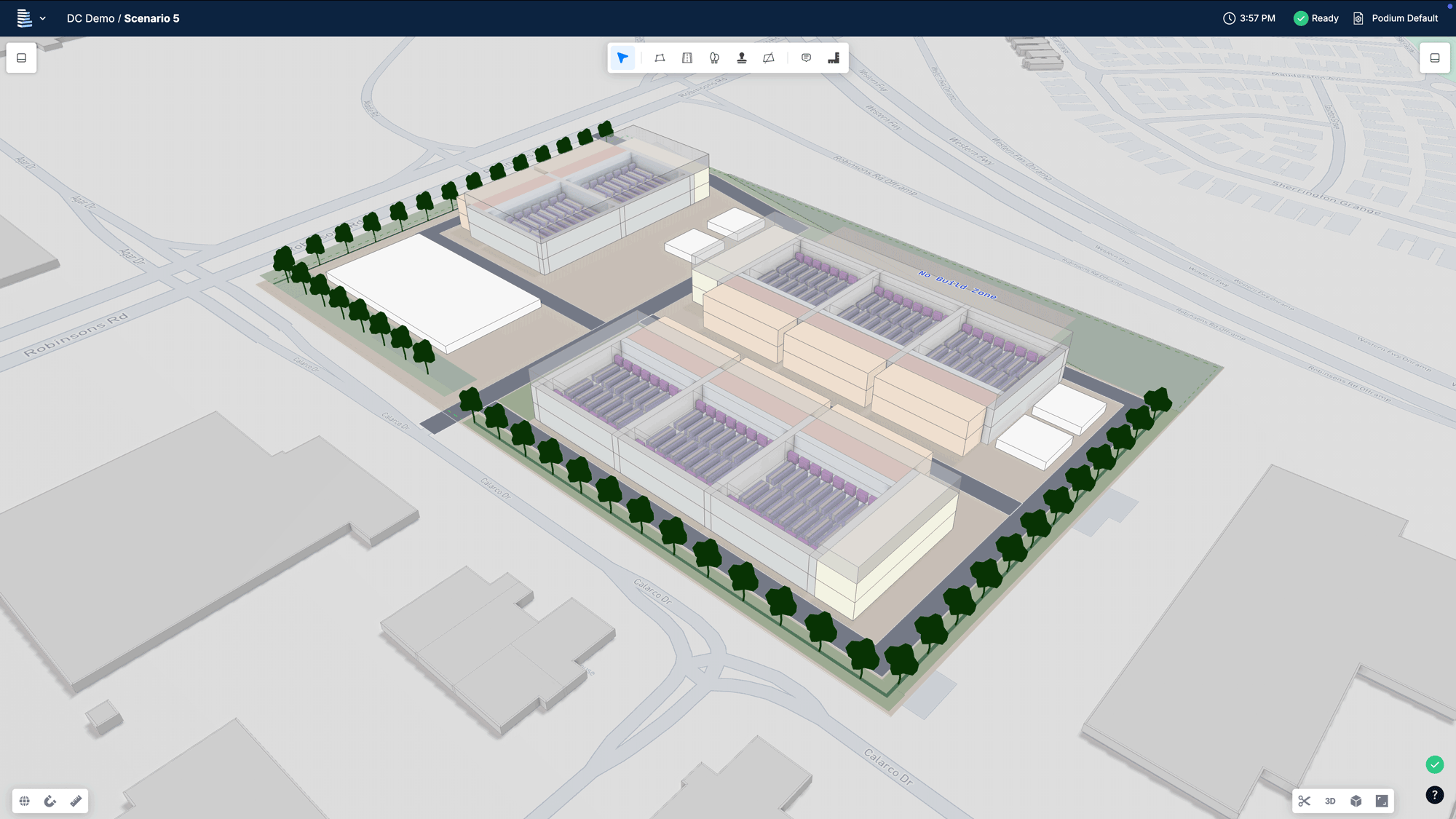Viewport: 1456px width, 819px height.
Task: Select the data hall configuration tool
Action: coord(833,58)
